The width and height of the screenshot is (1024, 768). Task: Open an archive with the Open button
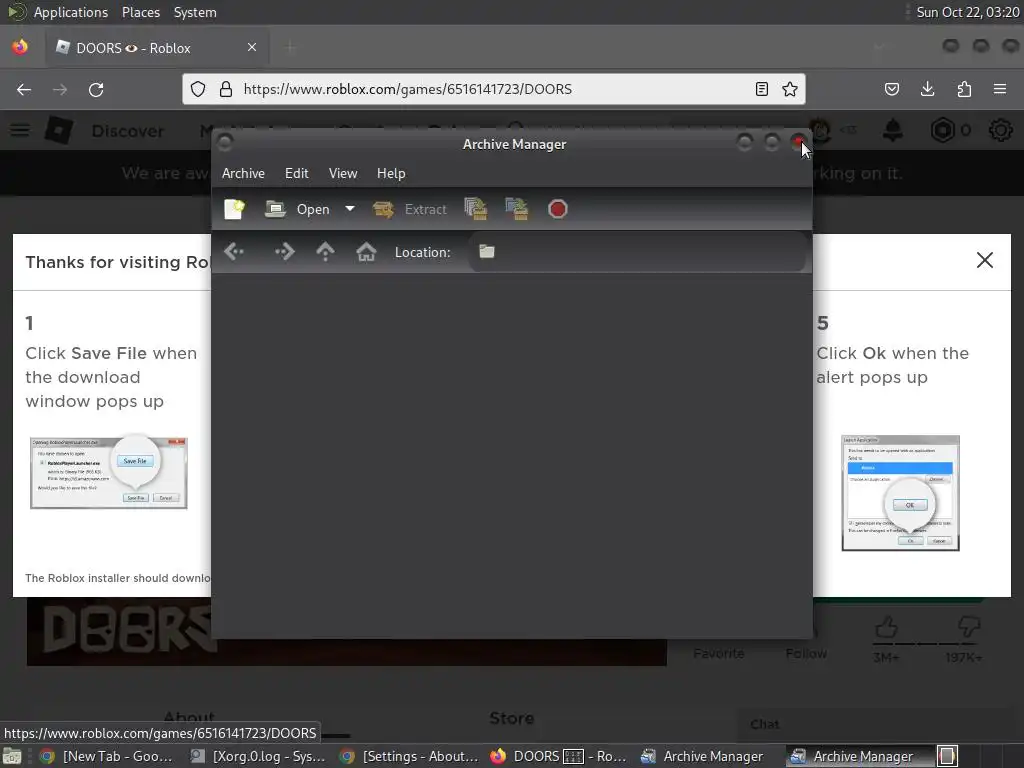[x=298, y=209]
